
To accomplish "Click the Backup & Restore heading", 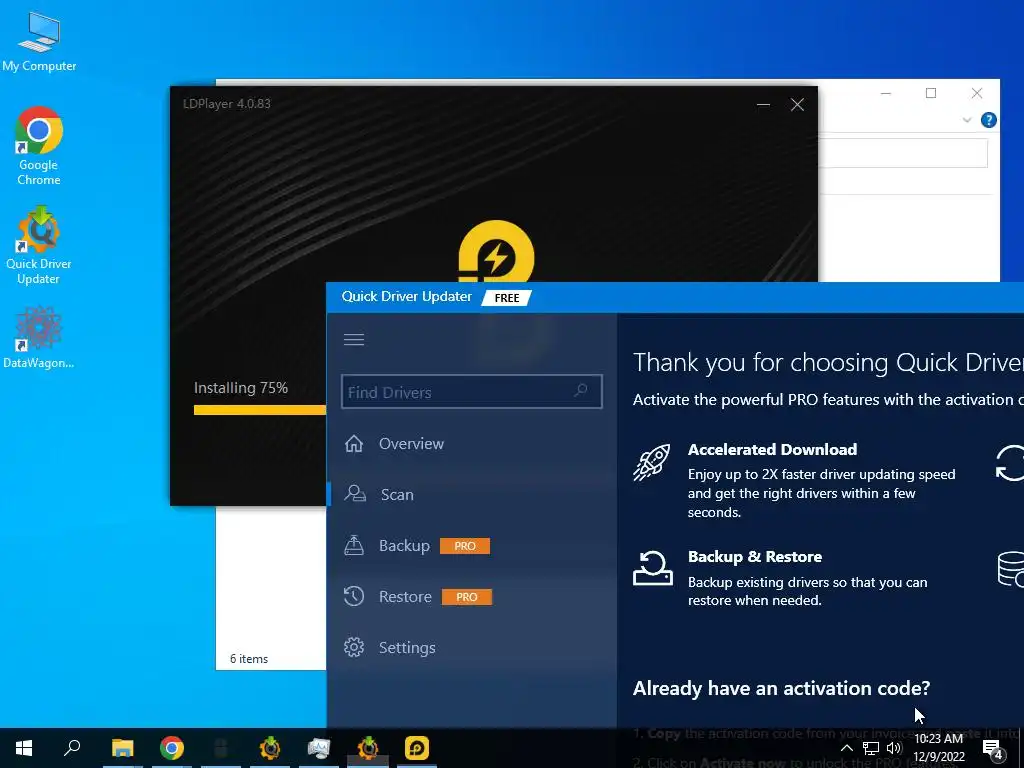I will tap(755, 556).
